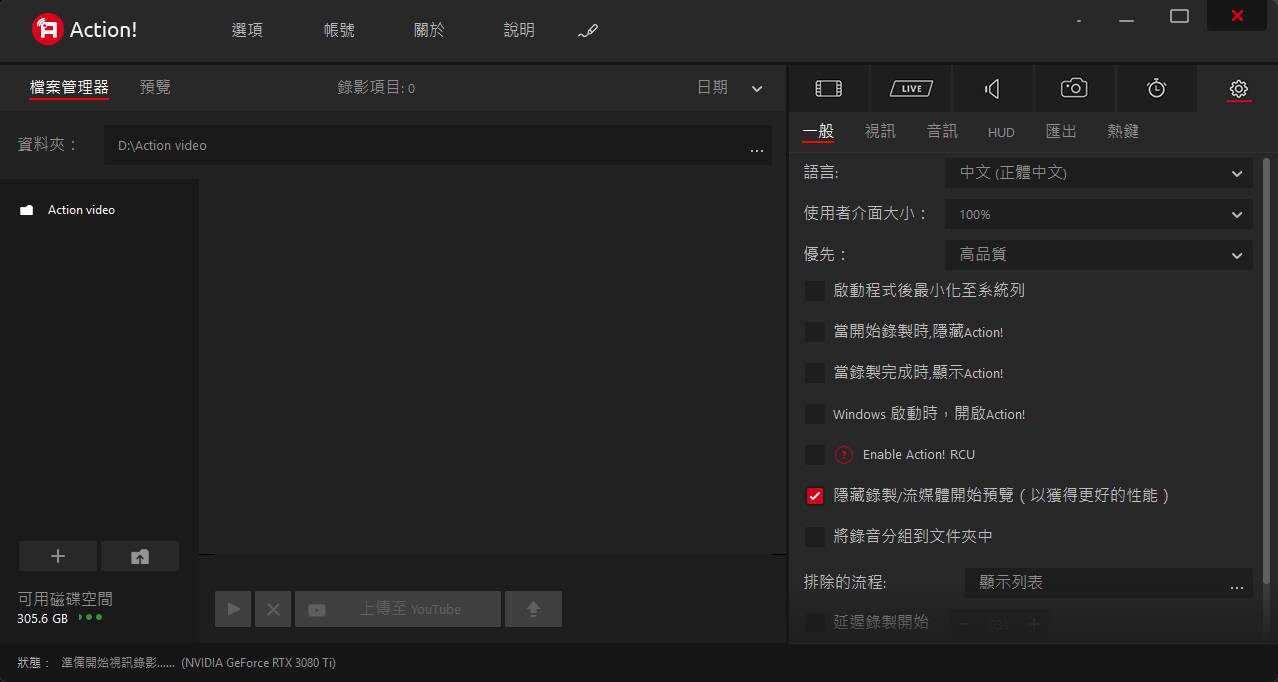Click the 錄影項目: 0 count text

pos(376,88)
